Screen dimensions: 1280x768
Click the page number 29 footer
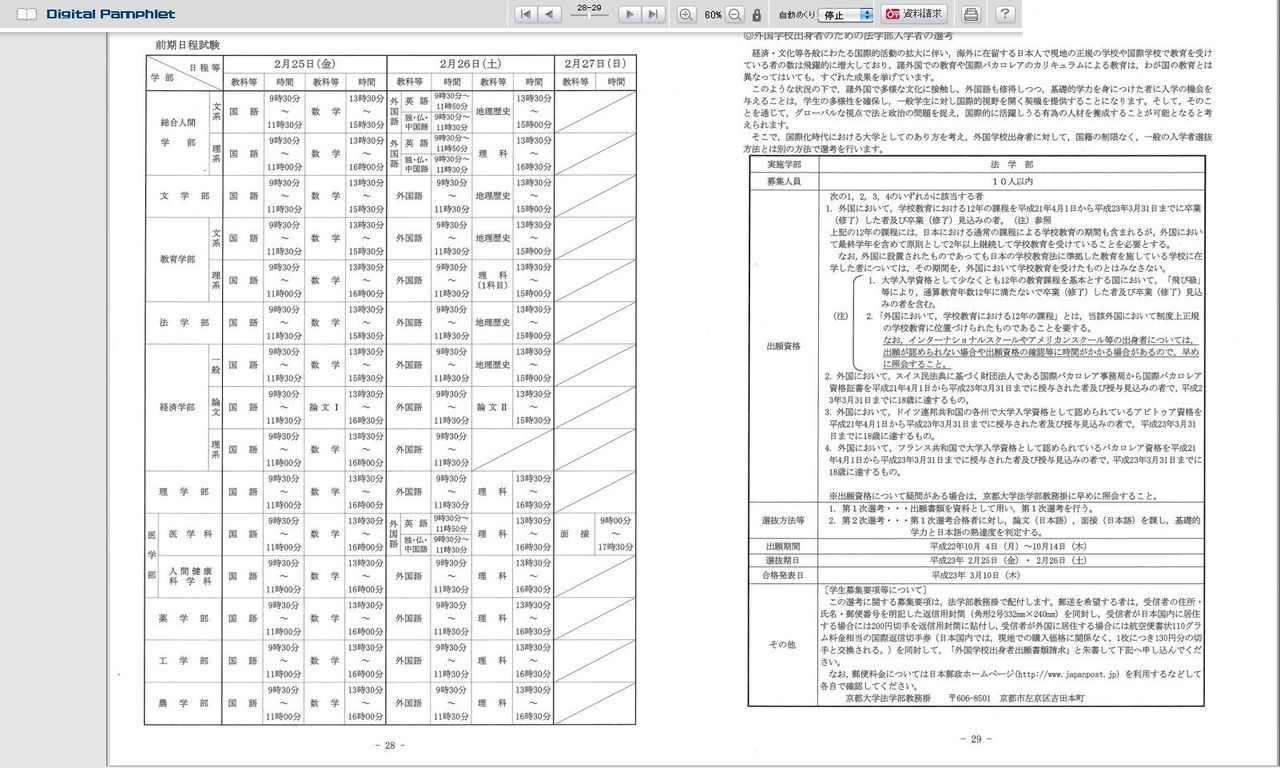[x=975, y=739]
